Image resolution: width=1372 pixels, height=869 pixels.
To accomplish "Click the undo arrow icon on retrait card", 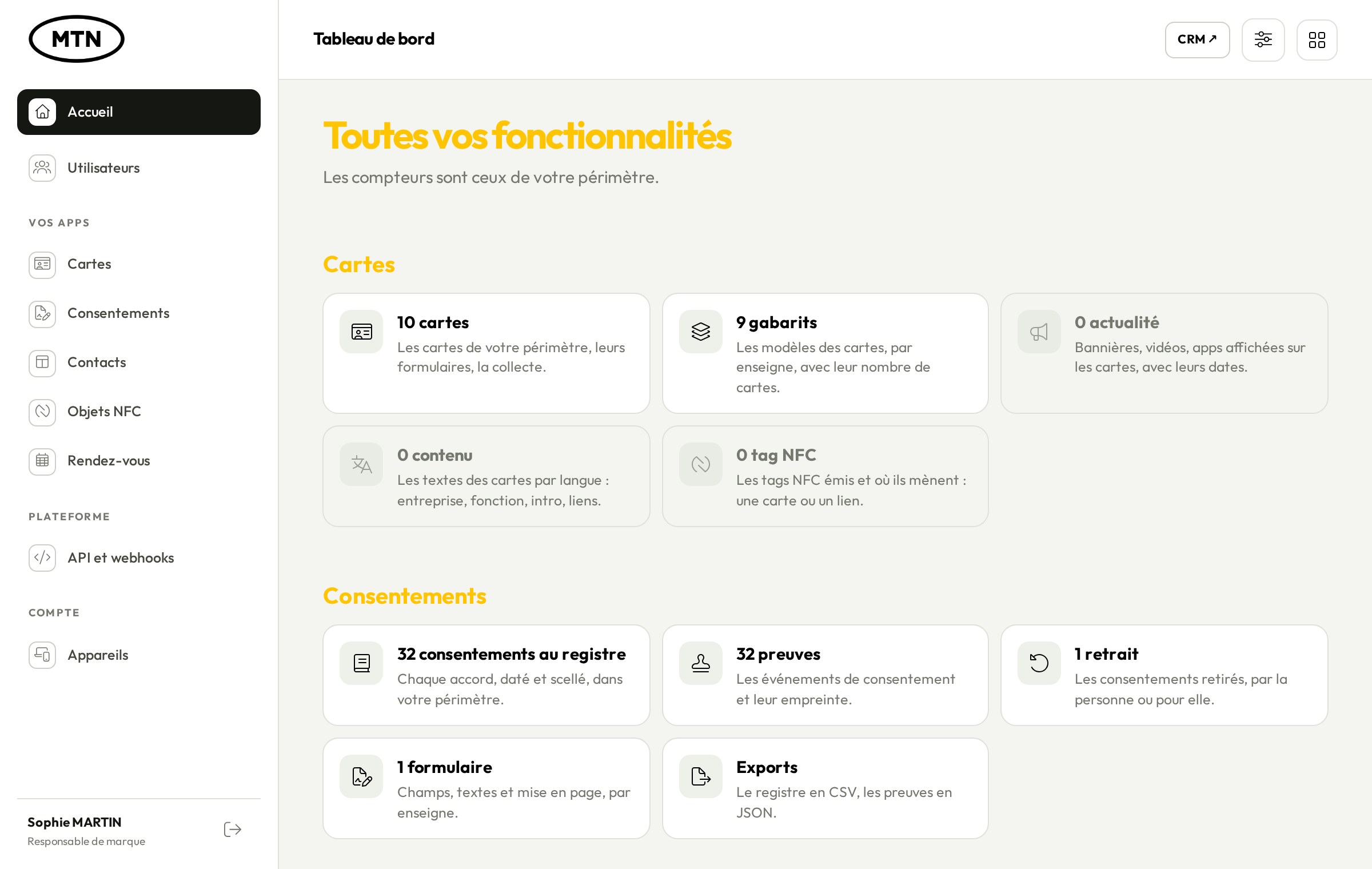I will pyautogui.click(x=1039, y=663).
